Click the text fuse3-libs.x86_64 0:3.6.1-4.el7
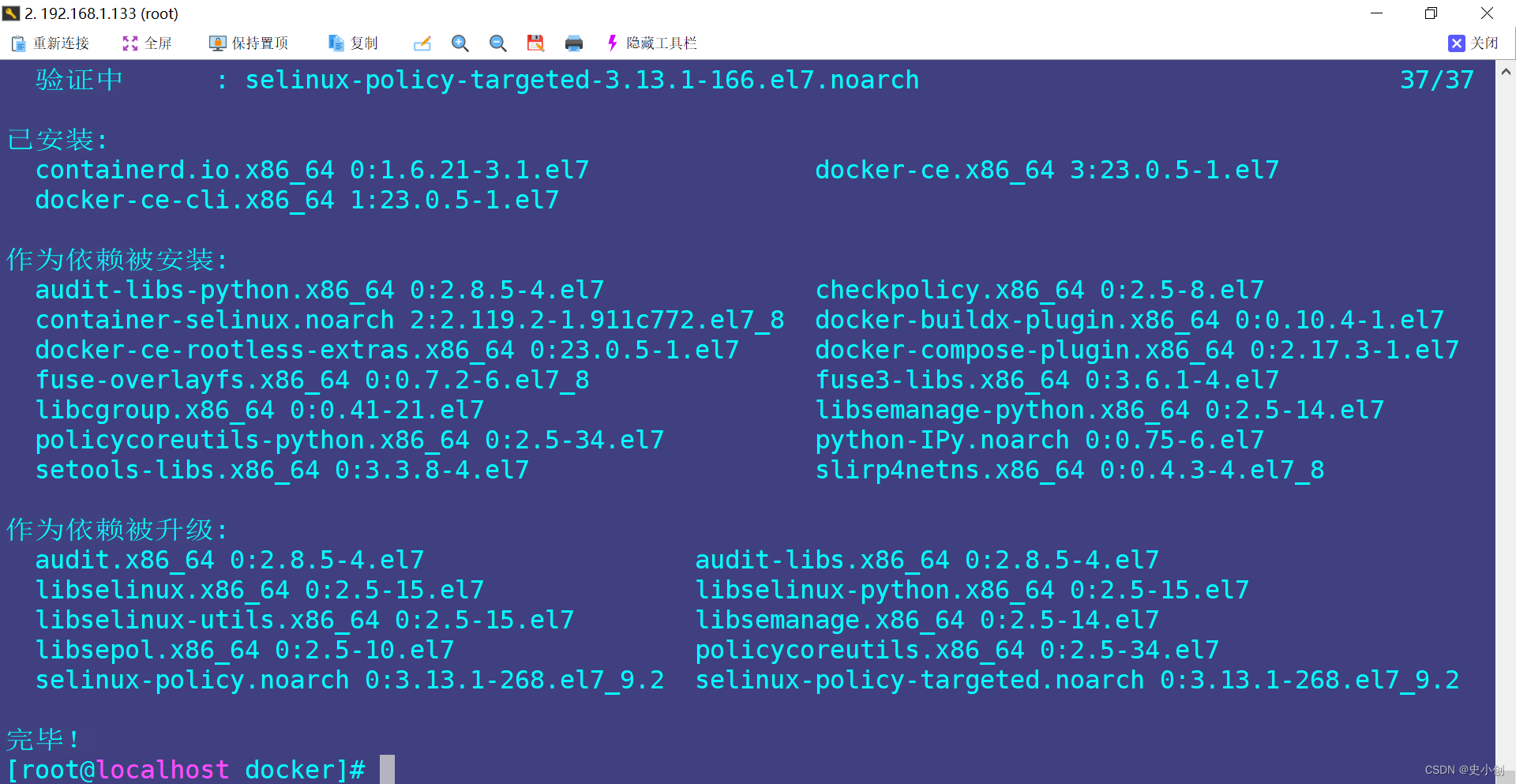 tap(1047, 380)
